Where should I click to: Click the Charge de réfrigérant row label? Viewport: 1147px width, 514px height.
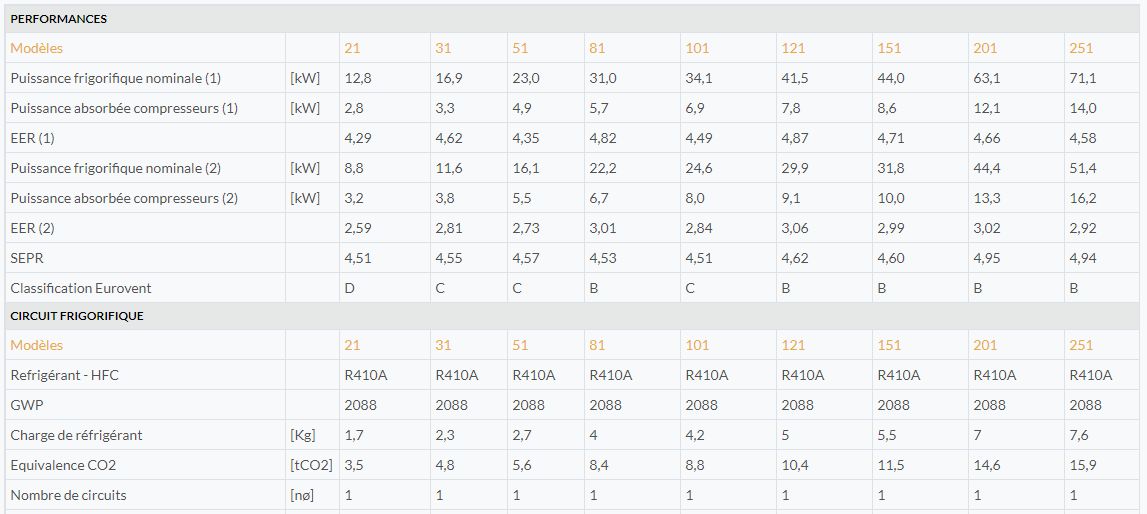pyautogui.click(x=76, y=435)
